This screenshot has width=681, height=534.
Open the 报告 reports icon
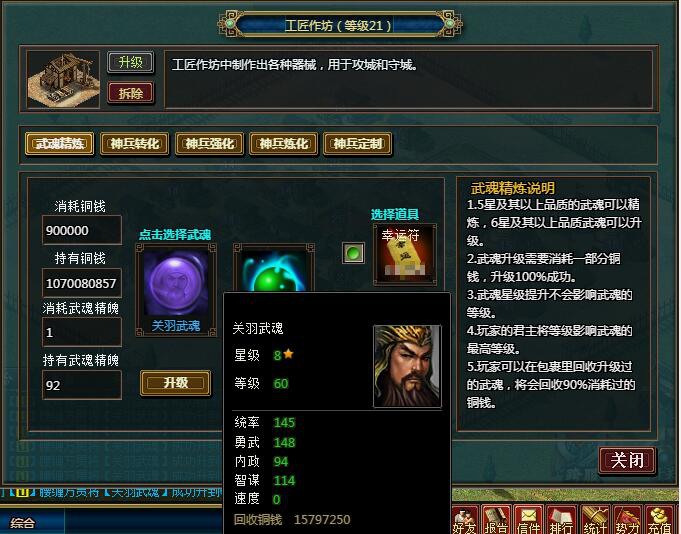pyautogui.click(x=496, y=519)
